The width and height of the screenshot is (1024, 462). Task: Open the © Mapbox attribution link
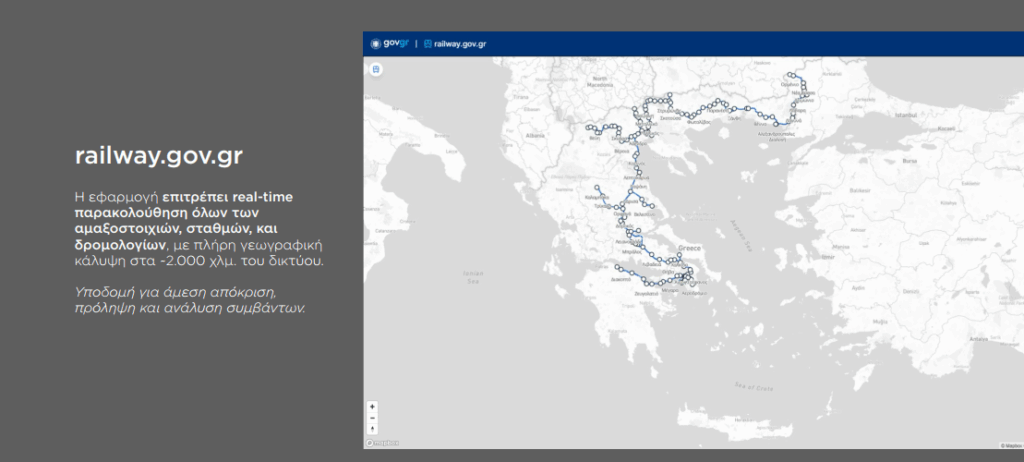[1011, 446]
